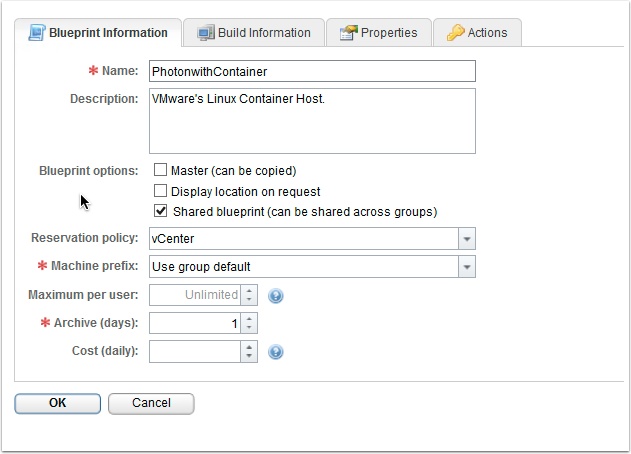The width and height of the screenshot is (631, 454).
Task: Open help for Cost (daily)
Action: tap(276, 352)
